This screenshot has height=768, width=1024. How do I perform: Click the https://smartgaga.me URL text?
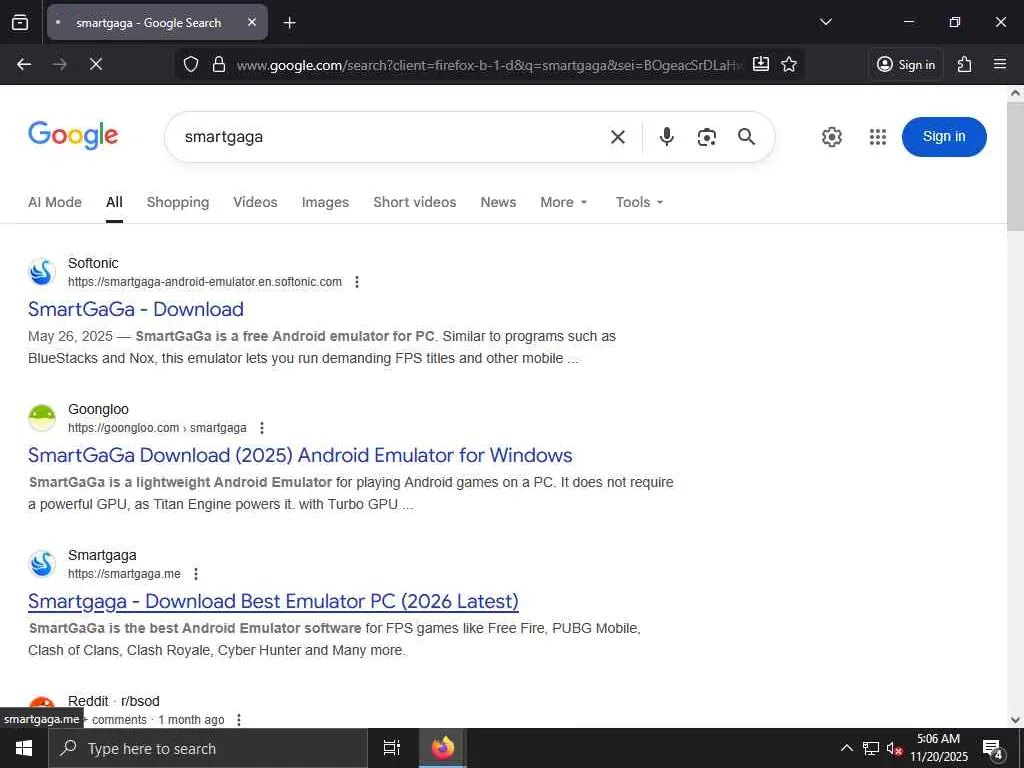coord(124,573)
